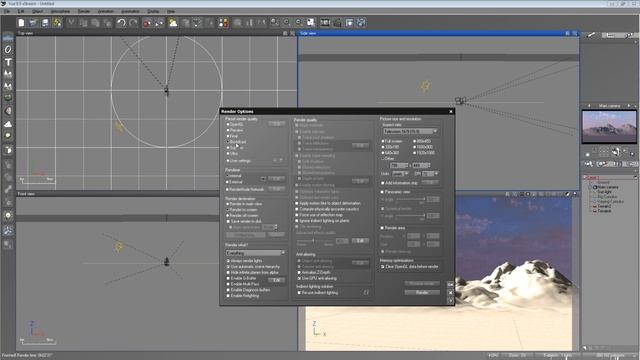Viewport: 640px width, 360px height.
Task: Click the last toolbar icon on the right
Action: coord(361,22)
